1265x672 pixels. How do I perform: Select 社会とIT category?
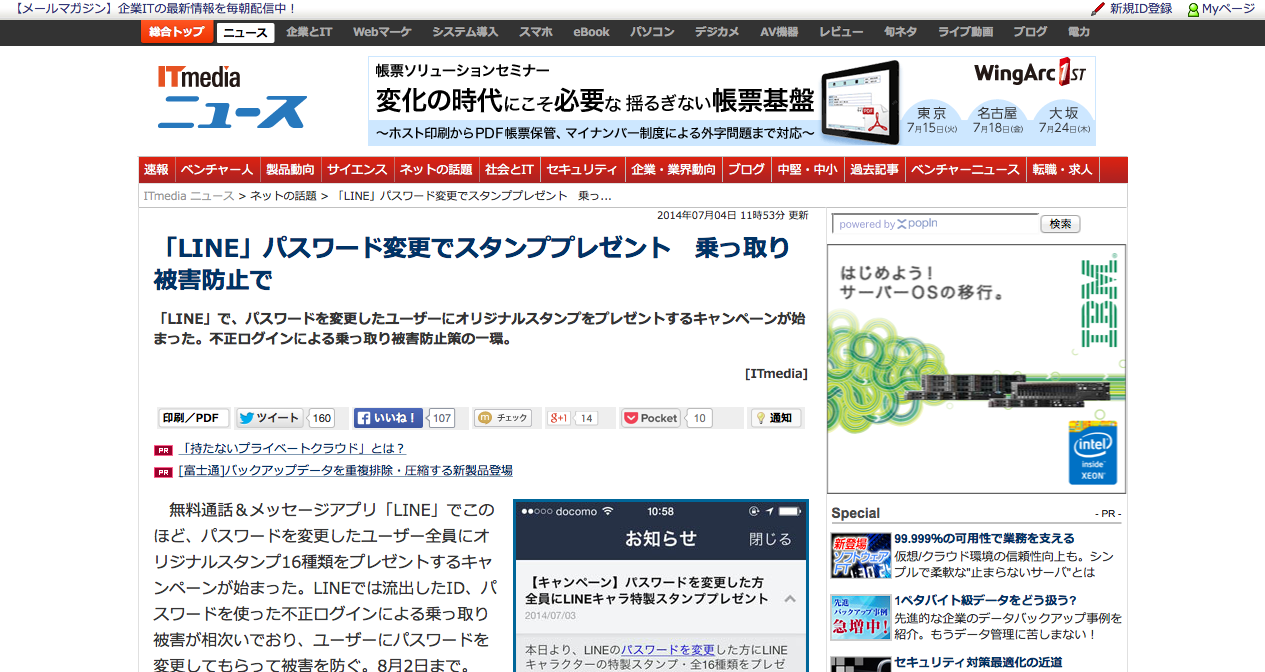click(509, 170)
